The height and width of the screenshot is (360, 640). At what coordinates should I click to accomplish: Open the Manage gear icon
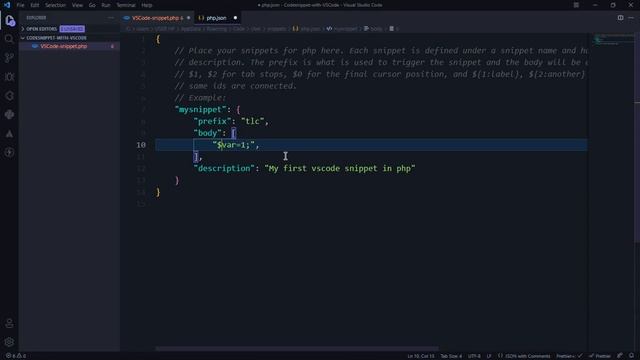click(x=9, y=342)
